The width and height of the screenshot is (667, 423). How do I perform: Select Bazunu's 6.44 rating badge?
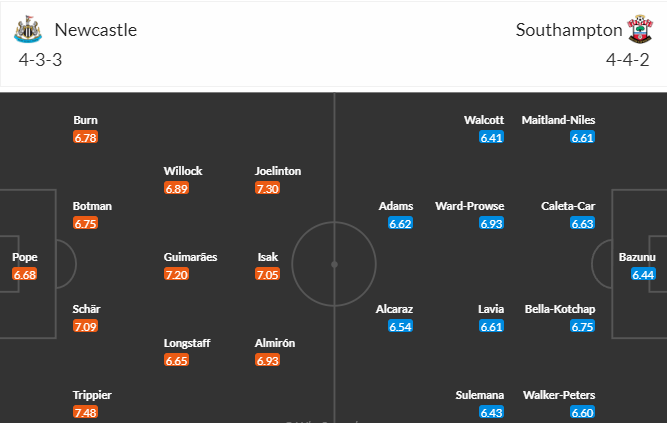(643, 274)
